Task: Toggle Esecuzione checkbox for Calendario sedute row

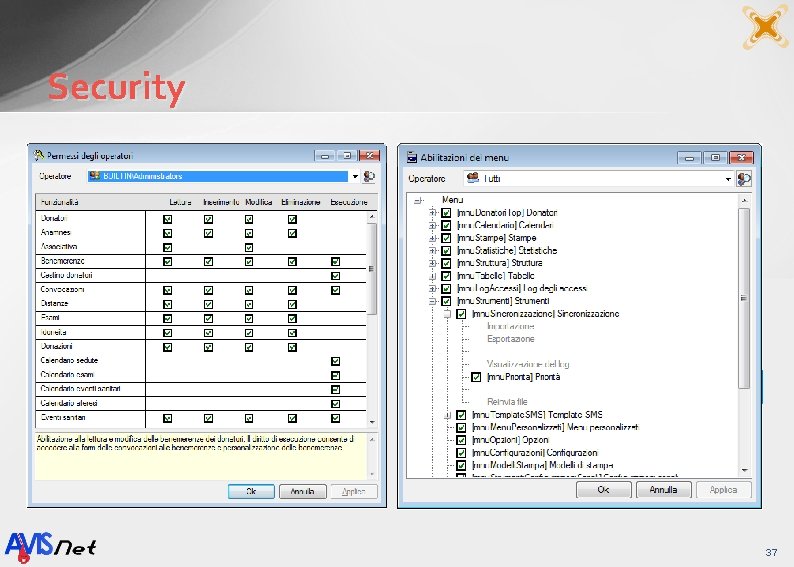Action: (335, 361)
